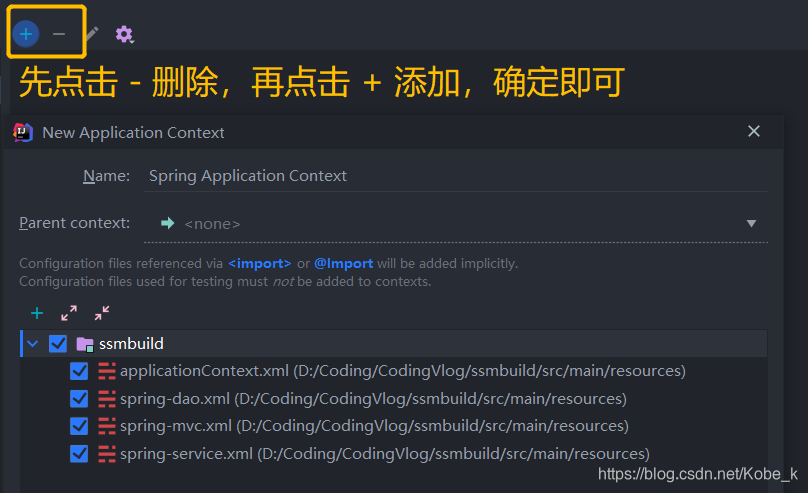Image resolution: width=808 pixels, height=493 pixels.
Task: Click the <import> highlighted text
Action: click(x=260, y=263)
